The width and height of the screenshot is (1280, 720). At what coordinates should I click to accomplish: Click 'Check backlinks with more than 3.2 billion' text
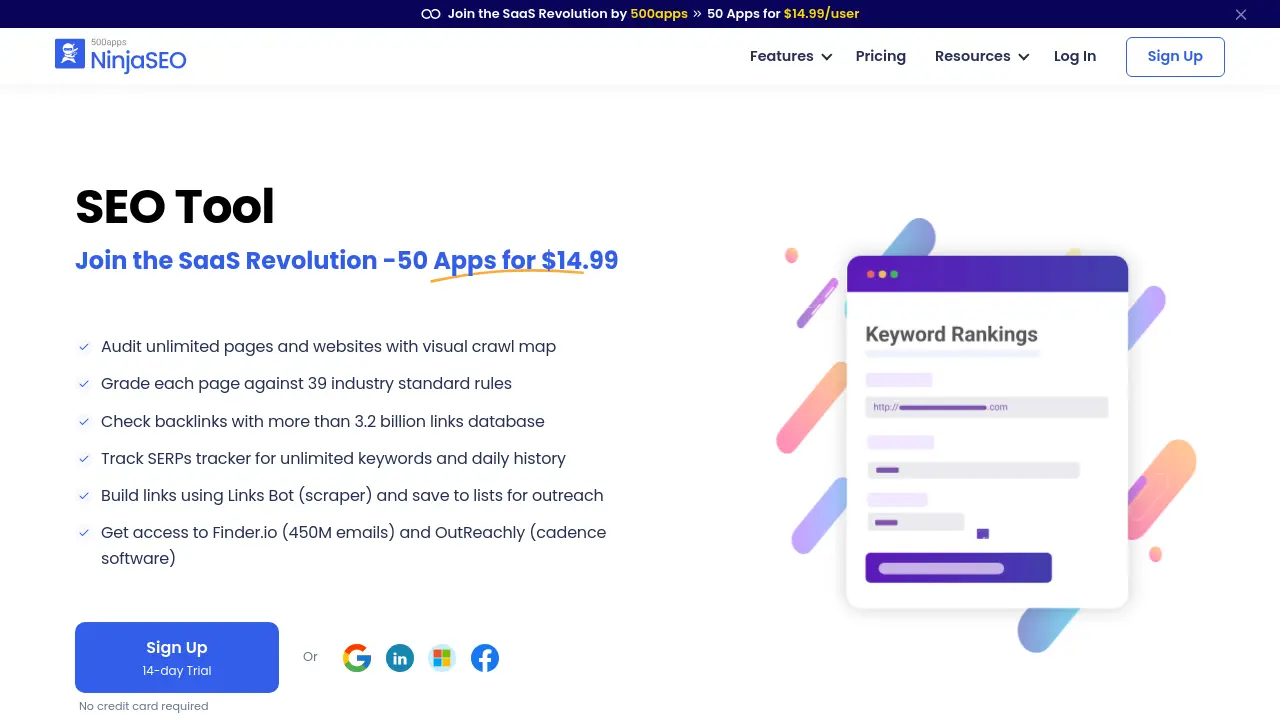tap(323, 421)
